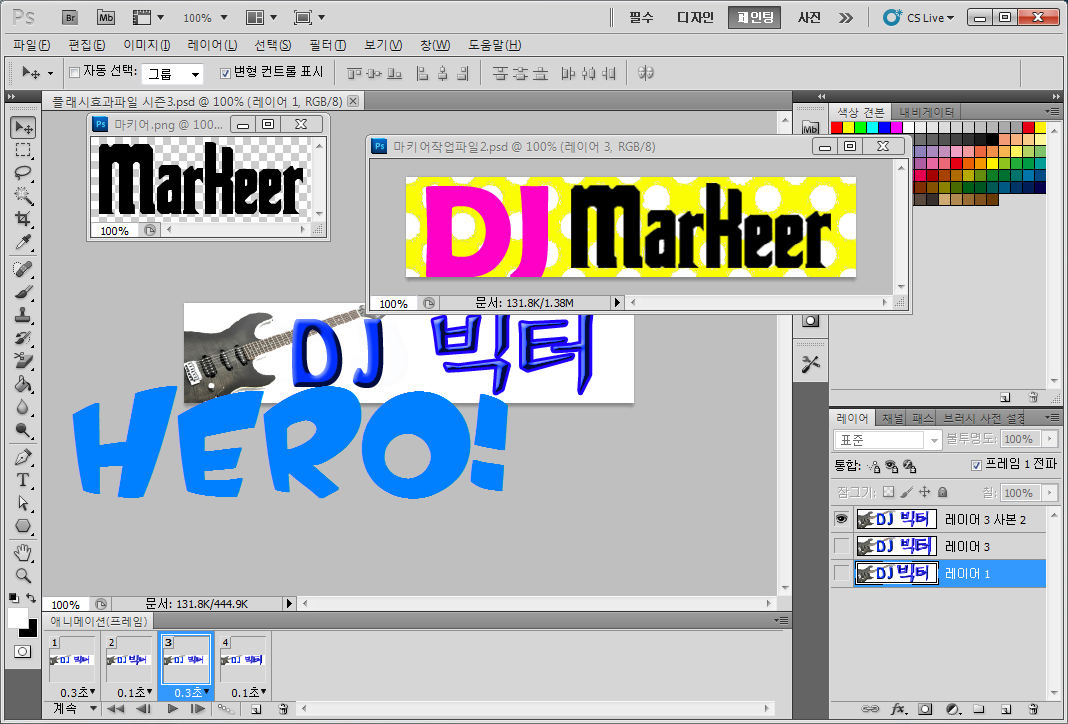Switch to the Paths tab (패스)
Image resolution: width=1068 pixels, height=724 pixels.
pyautogui.click(x=922, y=418)
